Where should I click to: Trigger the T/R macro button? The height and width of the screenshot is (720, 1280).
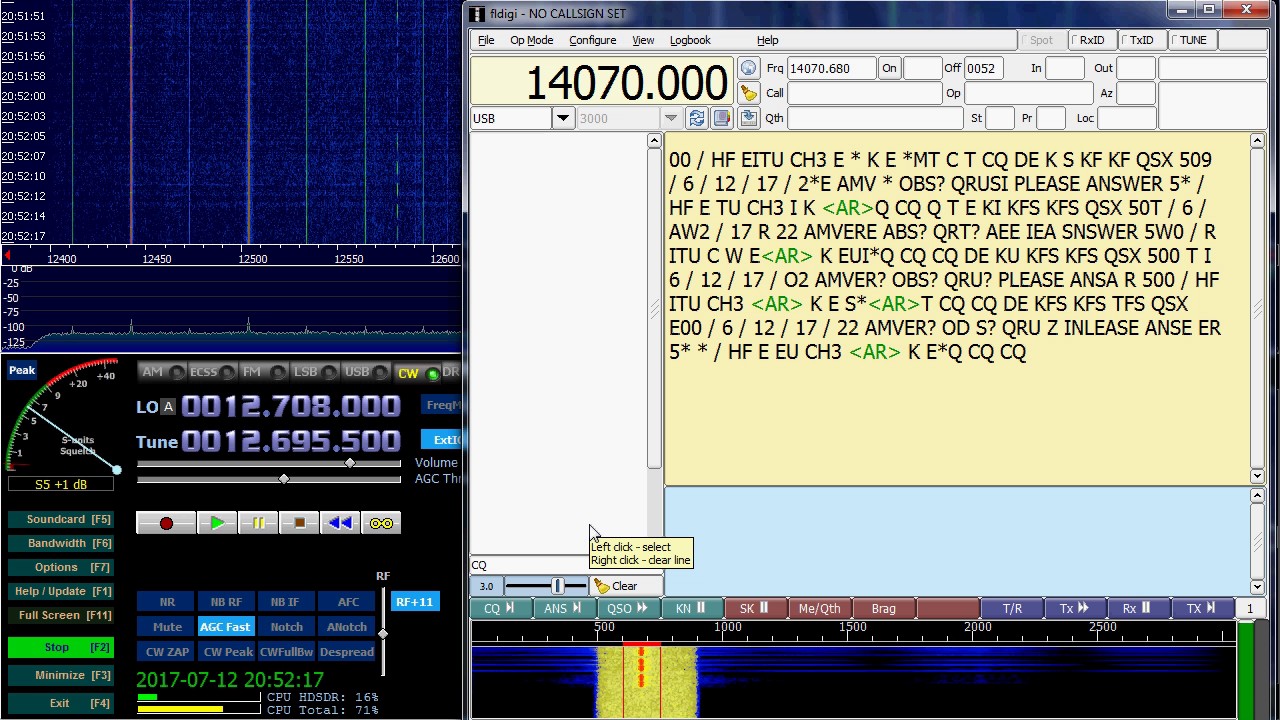1012,608
